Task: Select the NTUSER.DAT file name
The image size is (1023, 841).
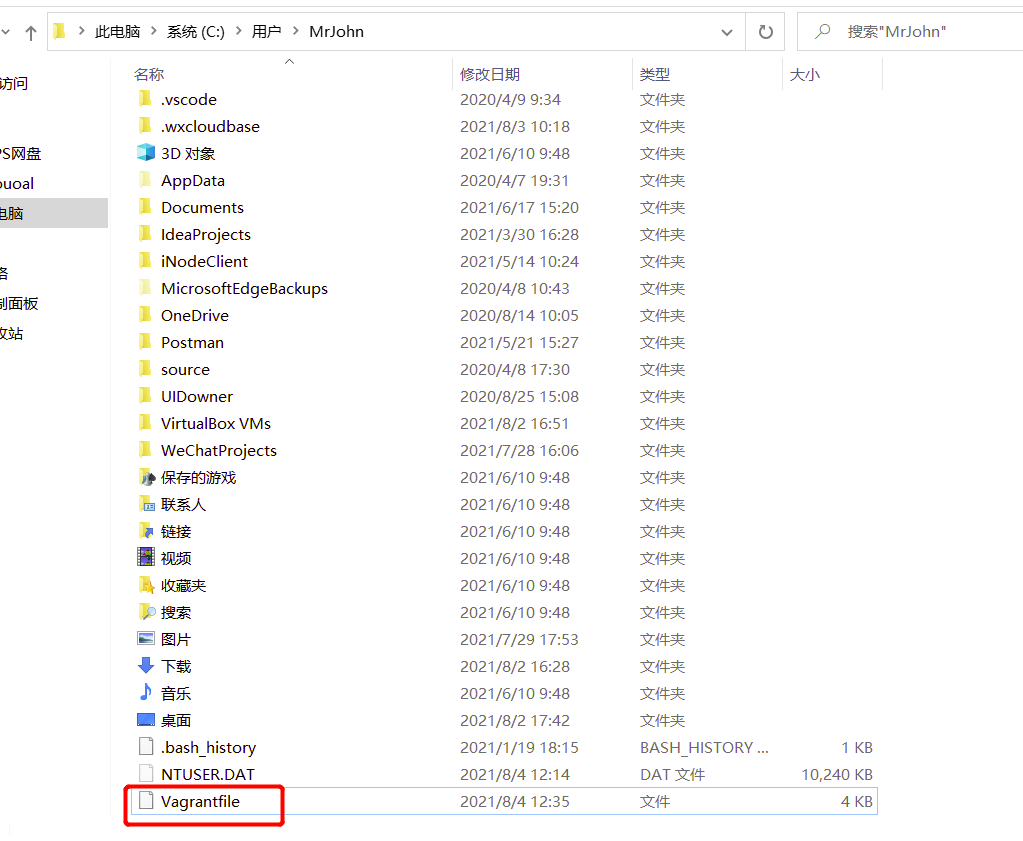Action: tap(207, 774)
